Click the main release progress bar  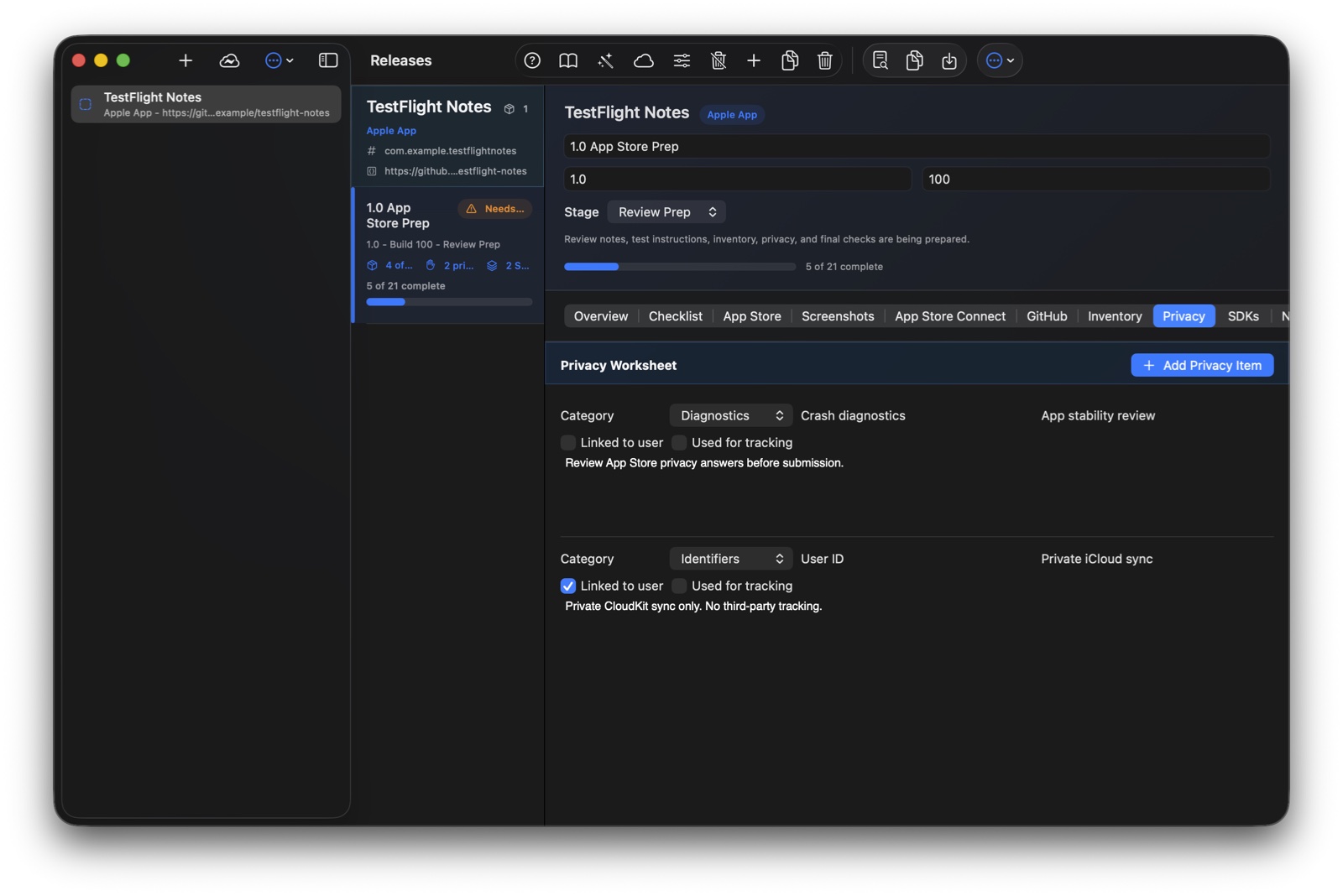(680, 267)
